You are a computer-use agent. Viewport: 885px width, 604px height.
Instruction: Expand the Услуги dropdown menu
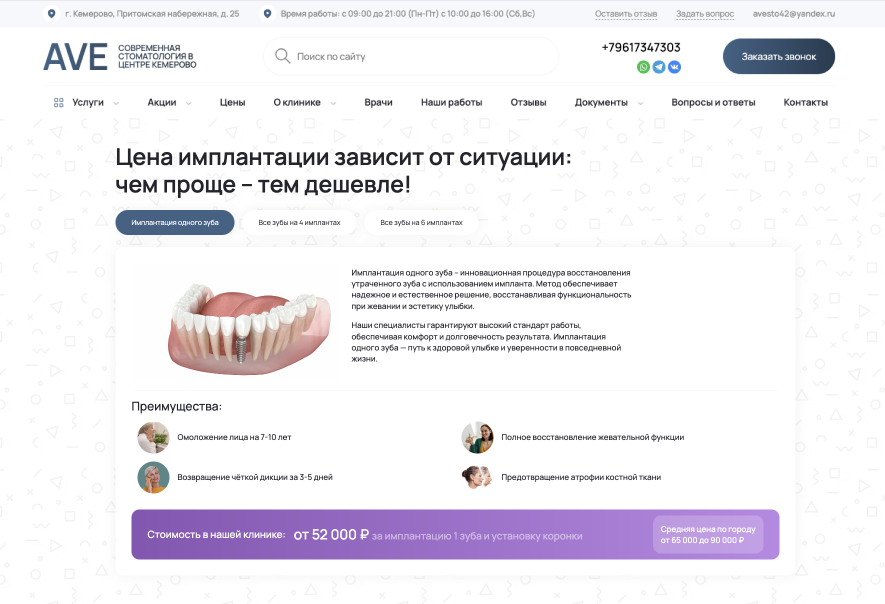(x=117, y=103)
